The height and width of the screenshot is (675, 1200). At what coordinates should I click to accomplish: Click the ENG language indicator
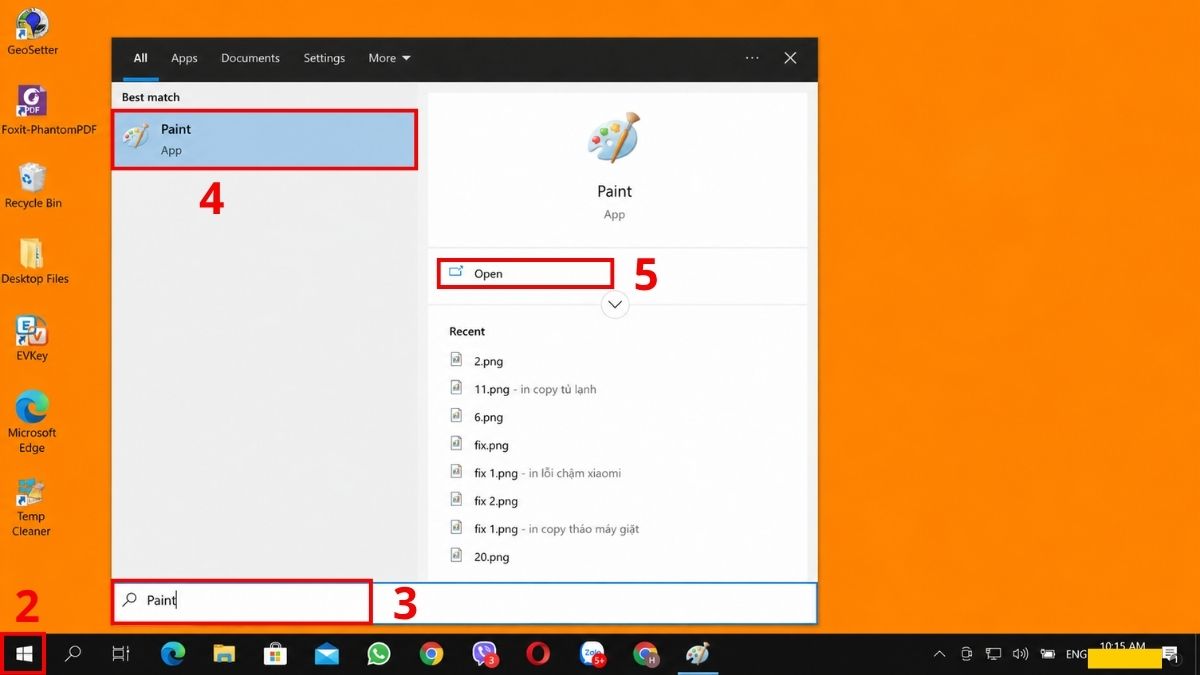pos(1076,654)
